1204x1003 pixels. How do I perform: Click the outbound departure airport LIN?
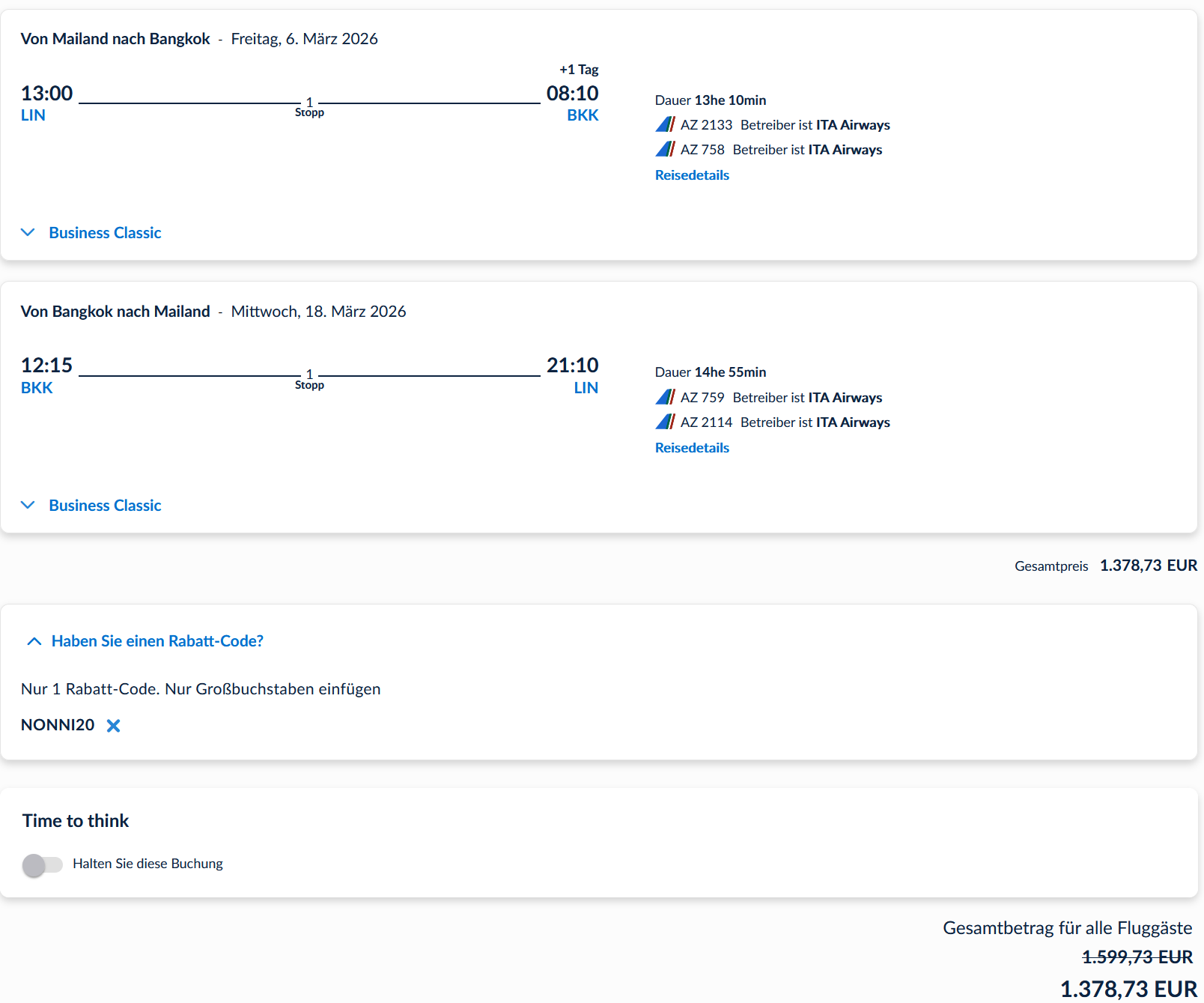(33, 115)
